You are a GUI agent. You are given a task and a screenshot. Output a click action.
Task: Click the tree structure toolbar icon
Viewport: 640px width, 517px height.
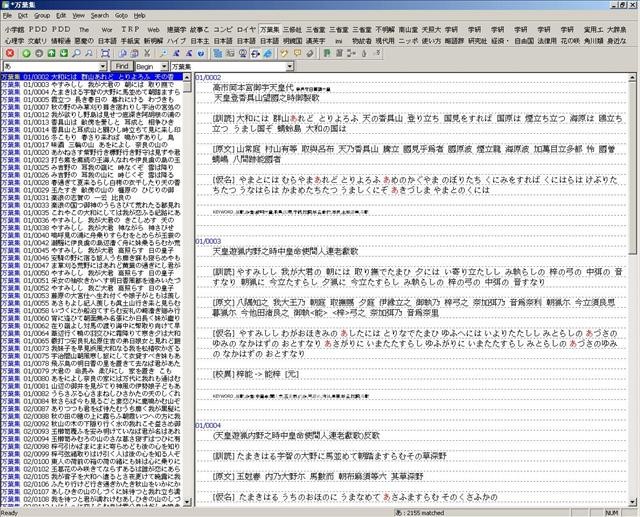pyautogui.click(x=351, y=53)
